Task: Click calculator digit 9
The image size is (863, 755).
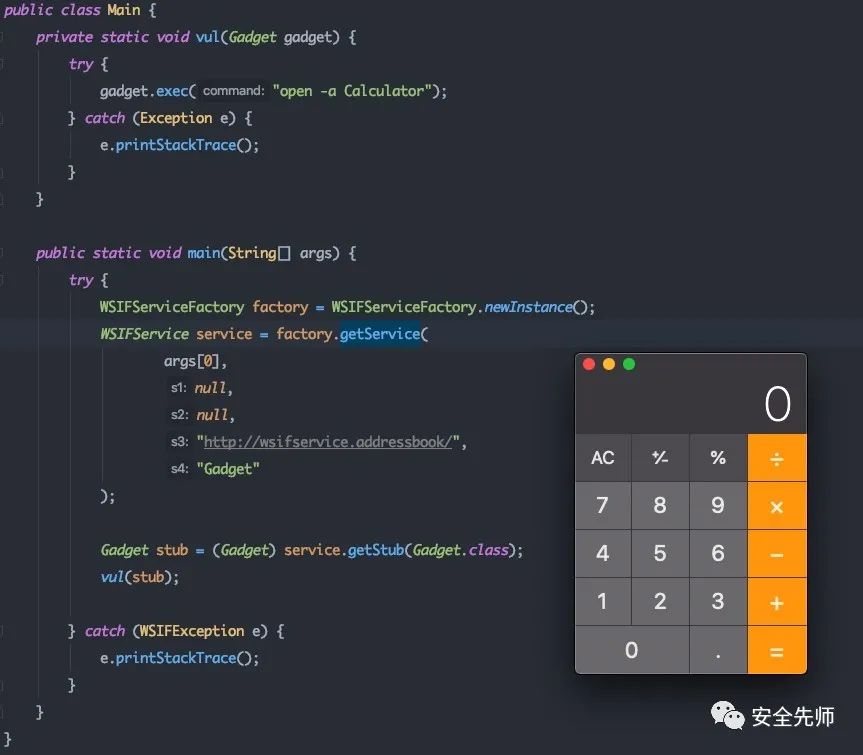Action: tap(718, 506)
